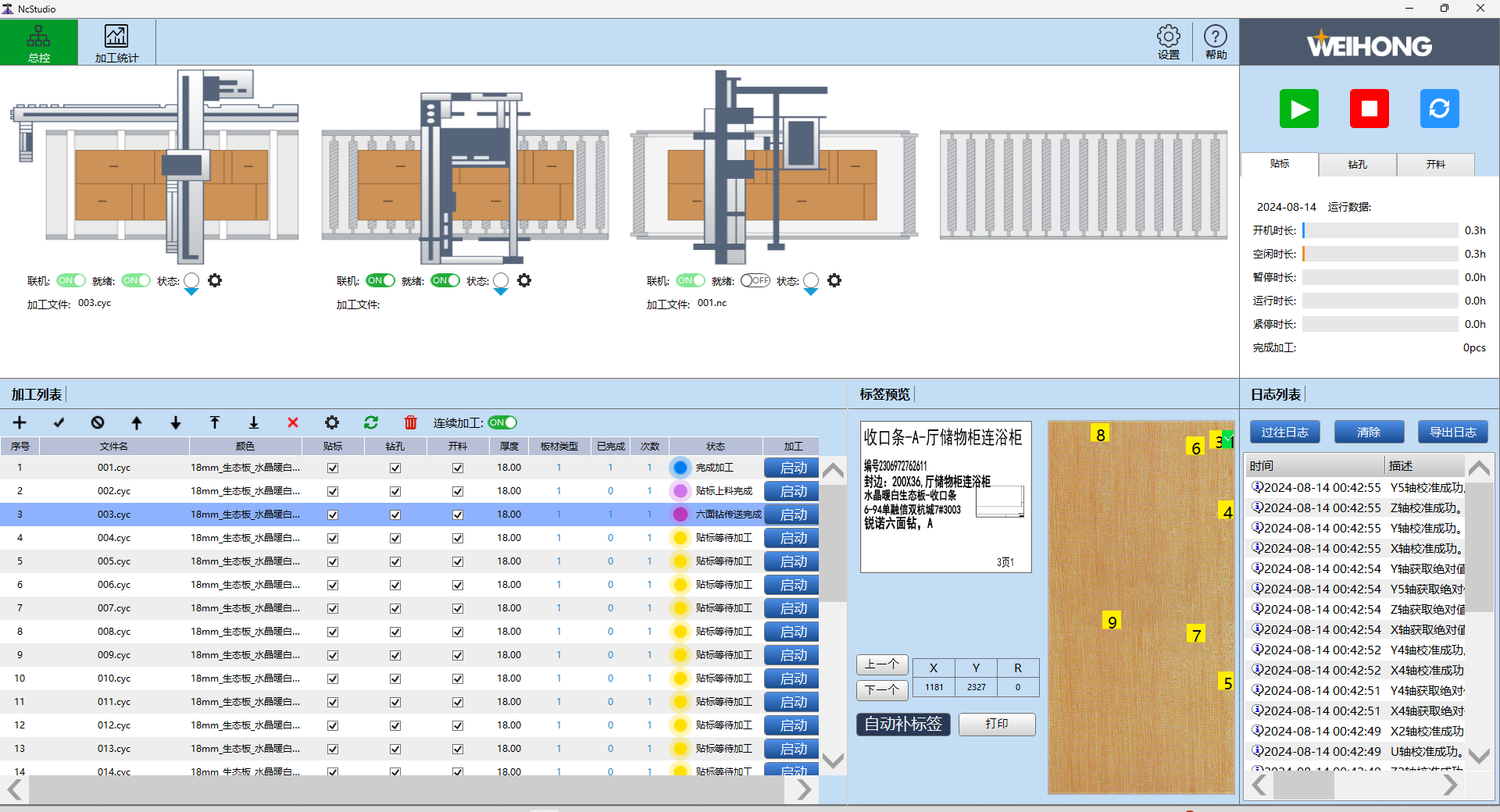
Task: Toggle 就绪 switch for third machine
Action: 755,280
